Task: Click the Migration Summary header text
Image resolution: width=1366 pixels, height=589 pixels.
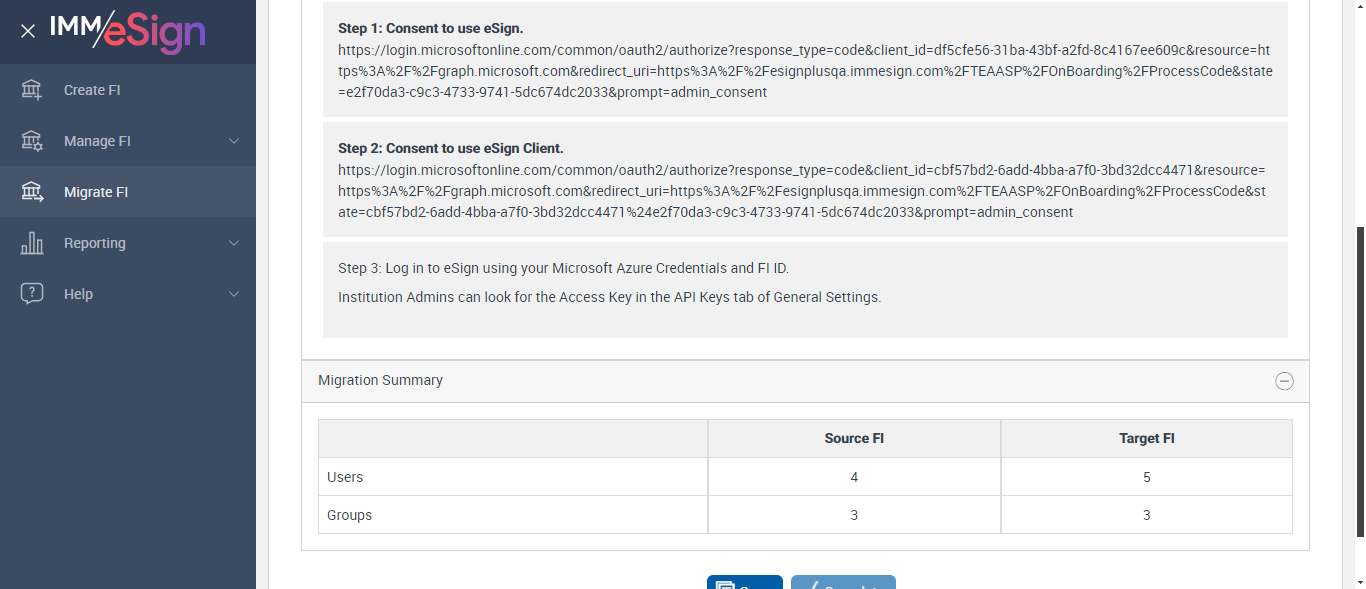Action: pos(380,380)
